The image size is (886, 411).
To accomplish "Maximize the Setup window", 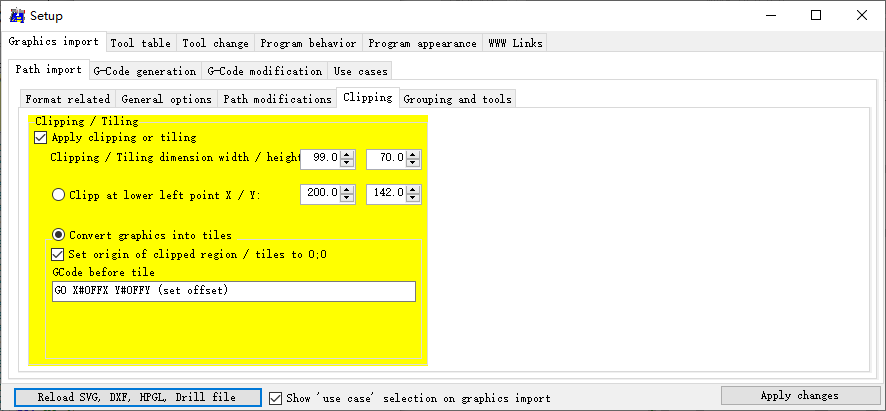I will tap(816, 15).
